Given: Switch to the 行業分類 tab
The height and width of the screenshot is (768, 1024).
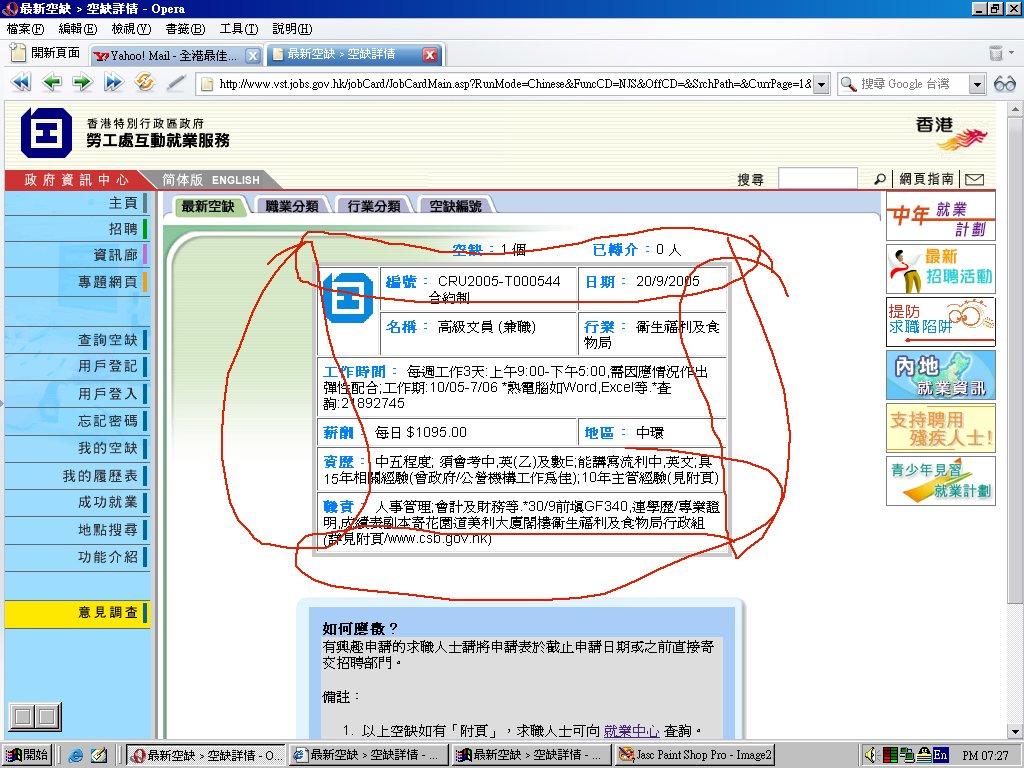Looking at the screenshot, I should (374, 206).
